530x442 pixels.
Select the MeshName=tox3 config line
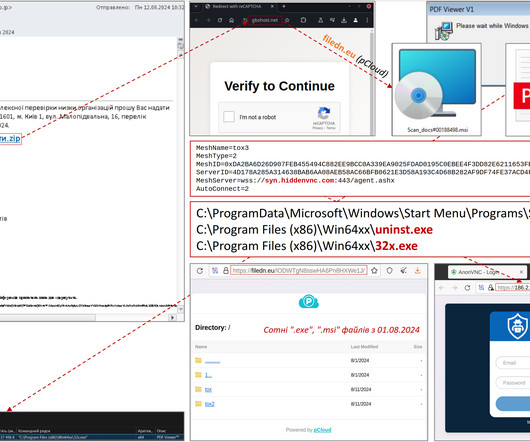pos(222,148)
